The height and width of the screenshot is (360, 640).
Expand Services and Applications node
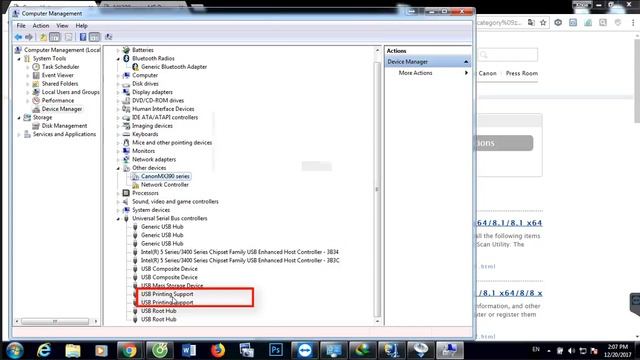point(19,134)
